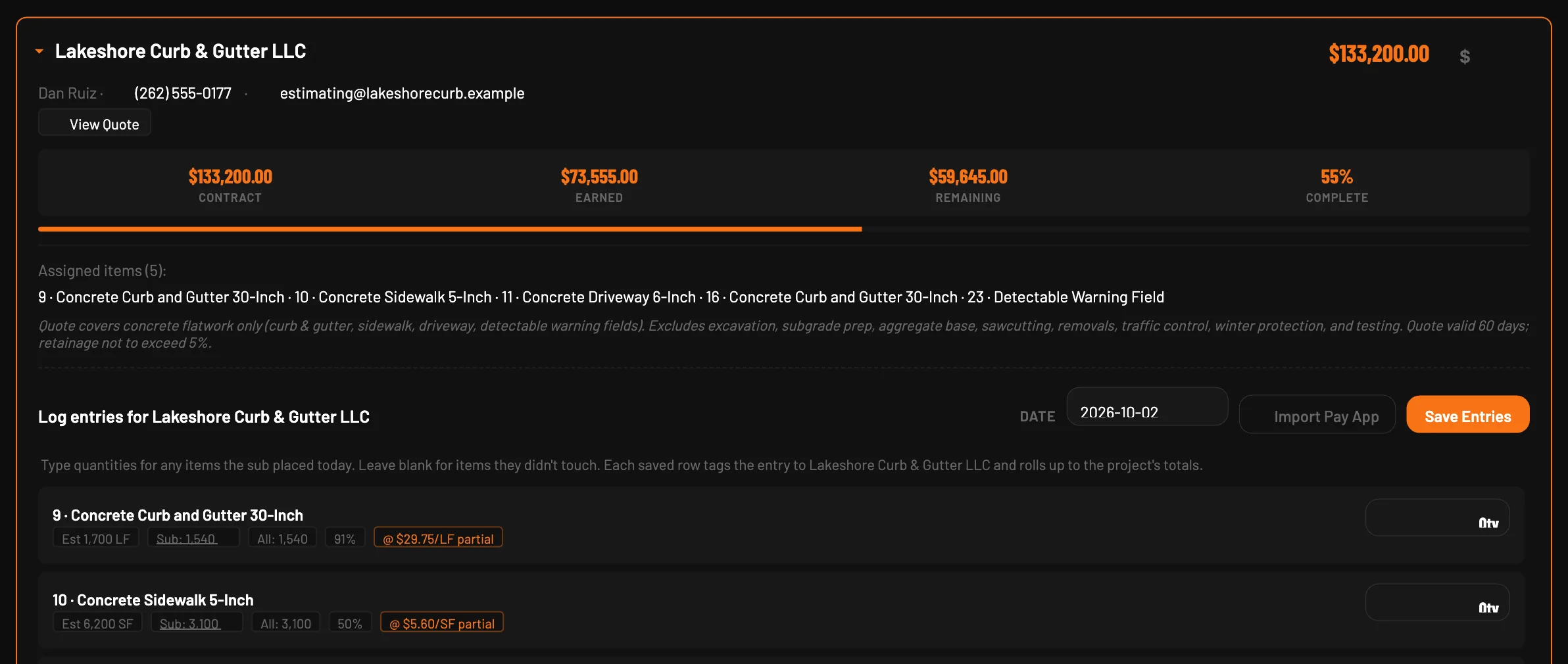Click the Sub: 3,100 link
Image resolution: width=1568 pixels, height=664 pixels.
[197, 622]
